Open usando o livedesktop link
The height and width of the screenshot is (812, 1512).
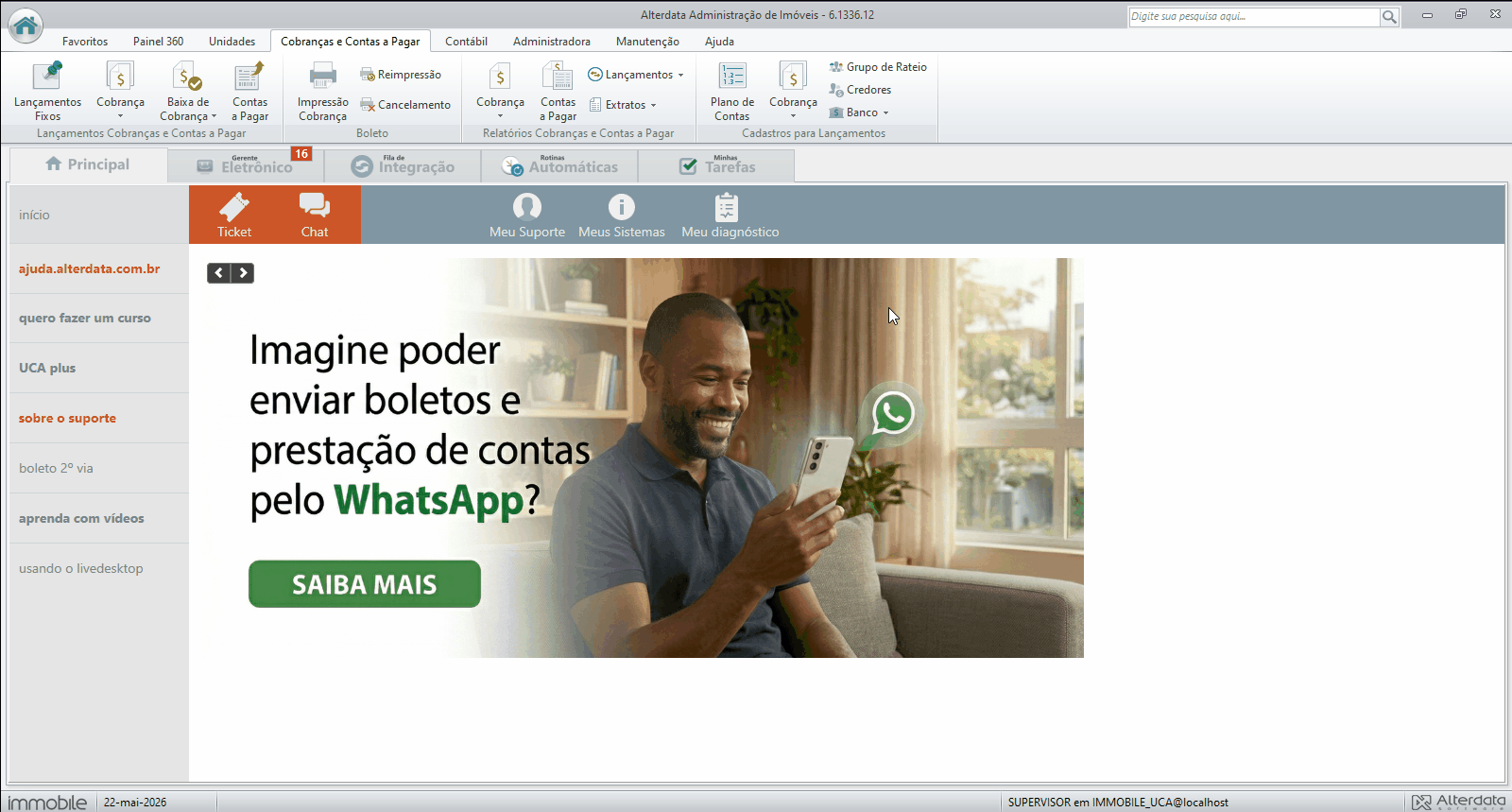click(x=81, y=568)
